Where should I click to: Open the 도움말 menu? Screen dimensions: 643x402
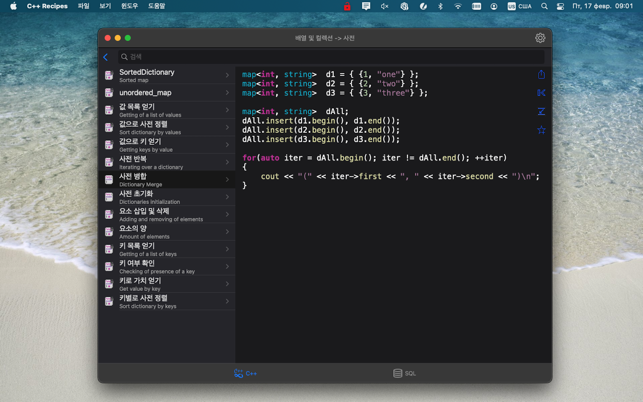coord(157,6)
